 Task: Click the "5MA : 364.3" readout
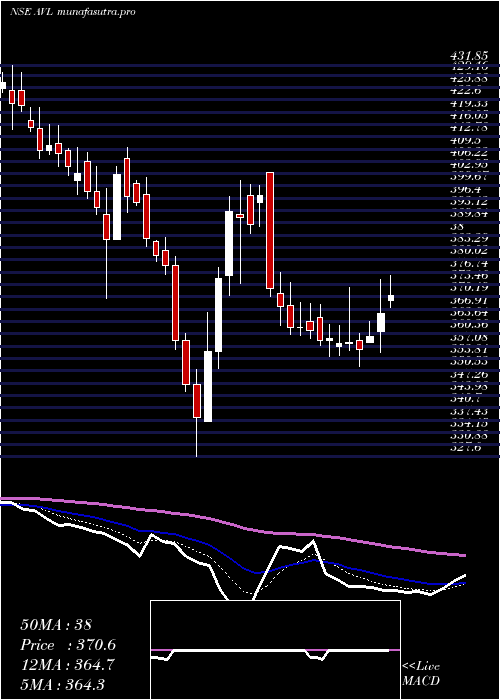62,684
